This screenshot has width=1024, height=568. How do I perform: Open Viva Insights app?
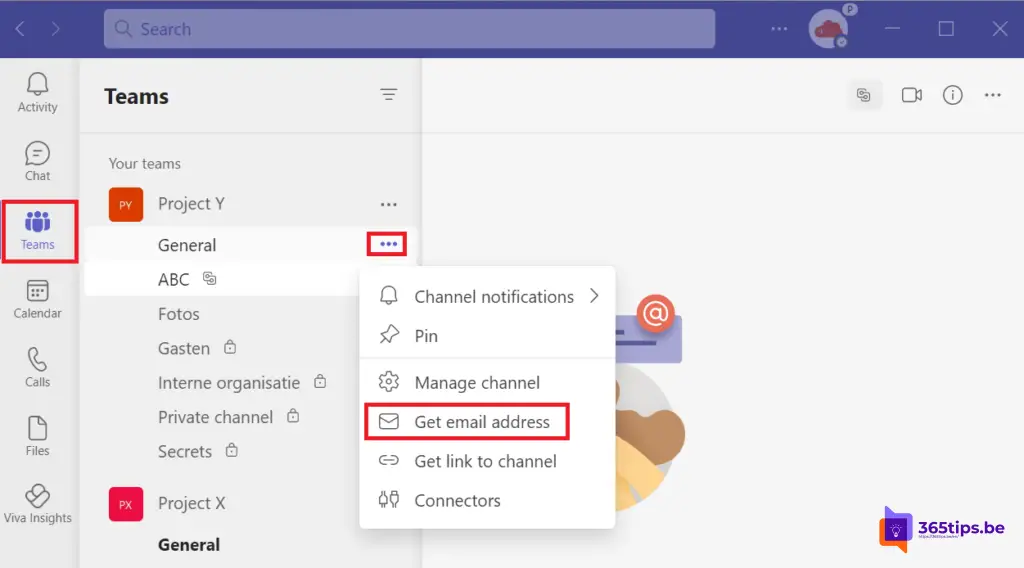[x=37, y=504]
